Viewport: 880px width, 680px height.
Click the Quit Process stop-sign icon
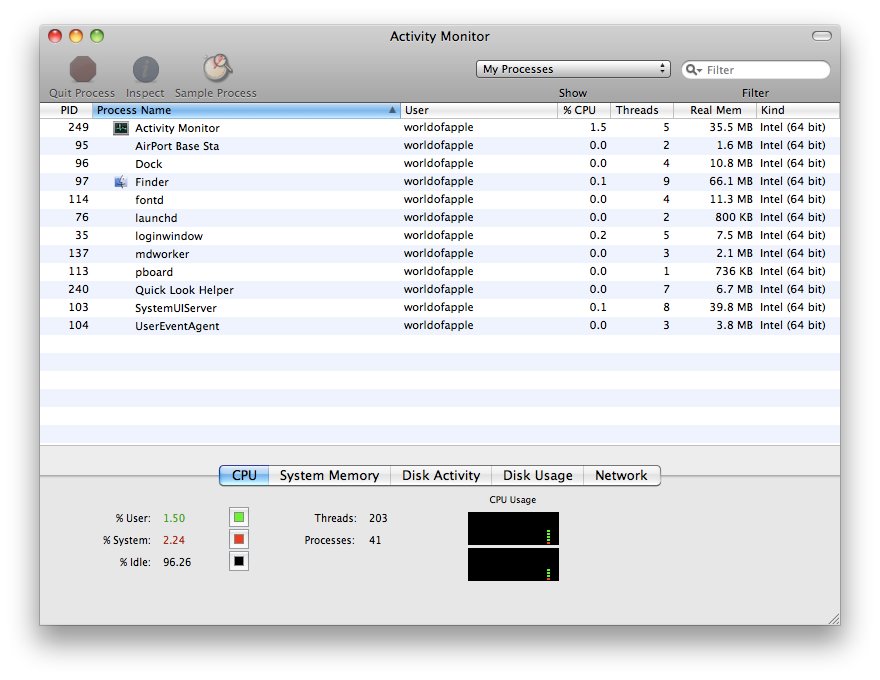point(82,69)
